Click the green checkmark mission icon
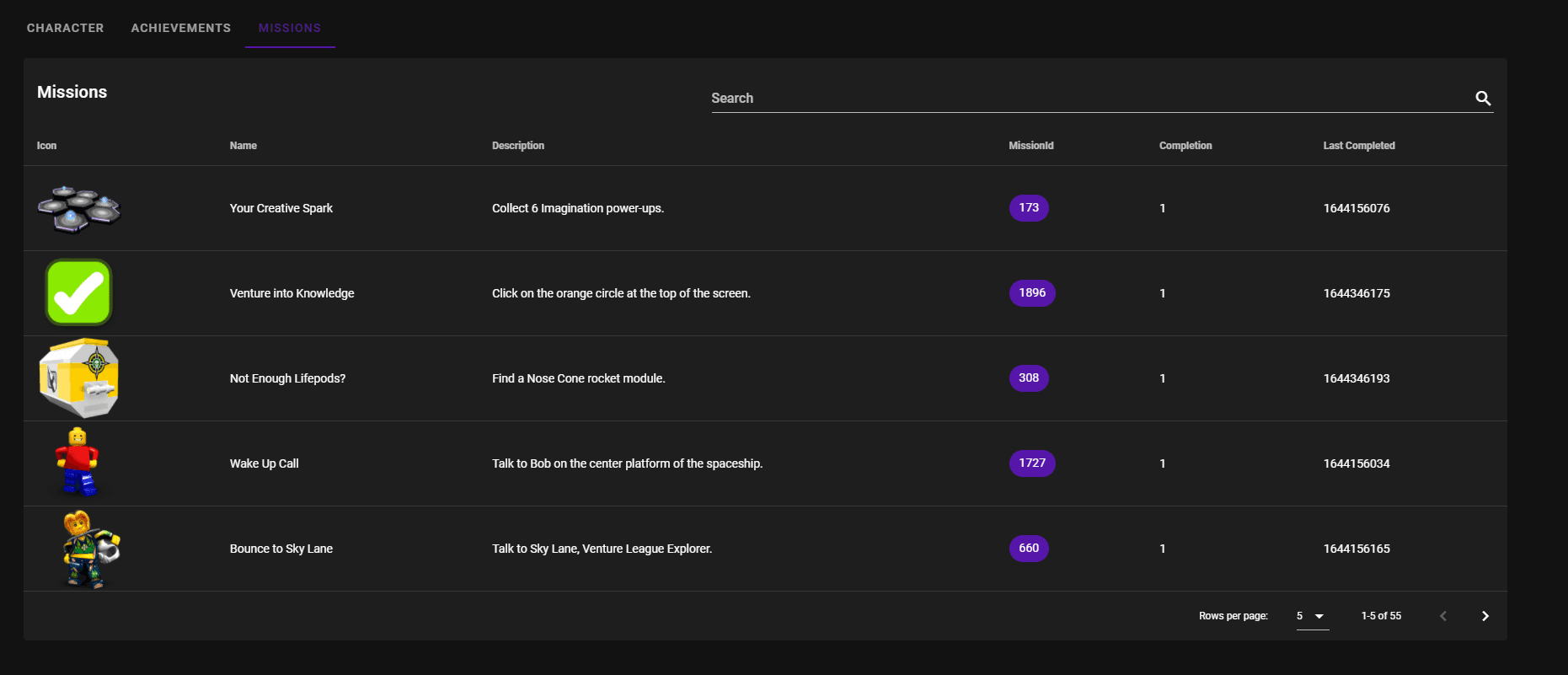This screenshot has width=1568, height=675. pos(78,292)
